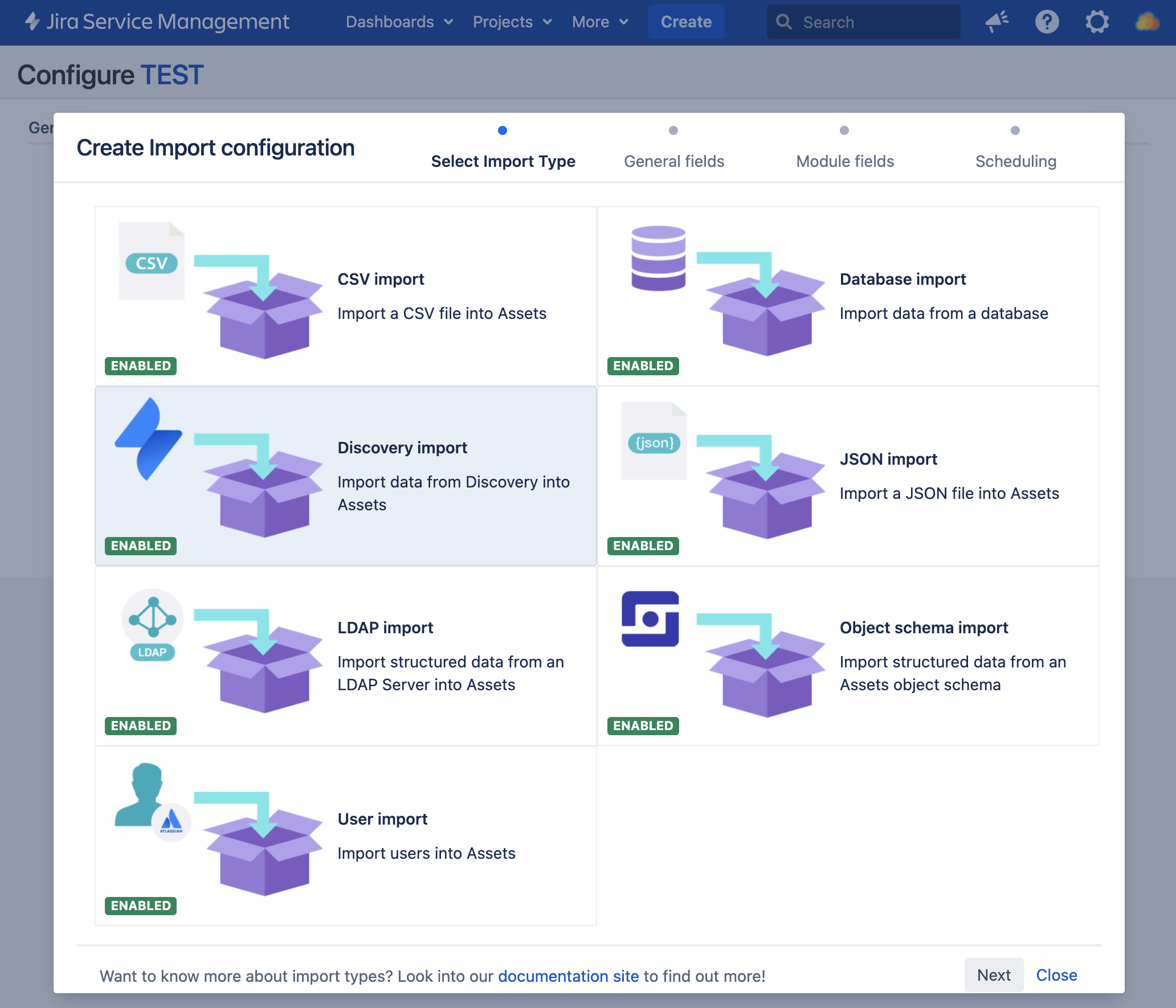Click the LDAP network icon
Viewport: 1176px width, 1008px height.
point(153,625)
